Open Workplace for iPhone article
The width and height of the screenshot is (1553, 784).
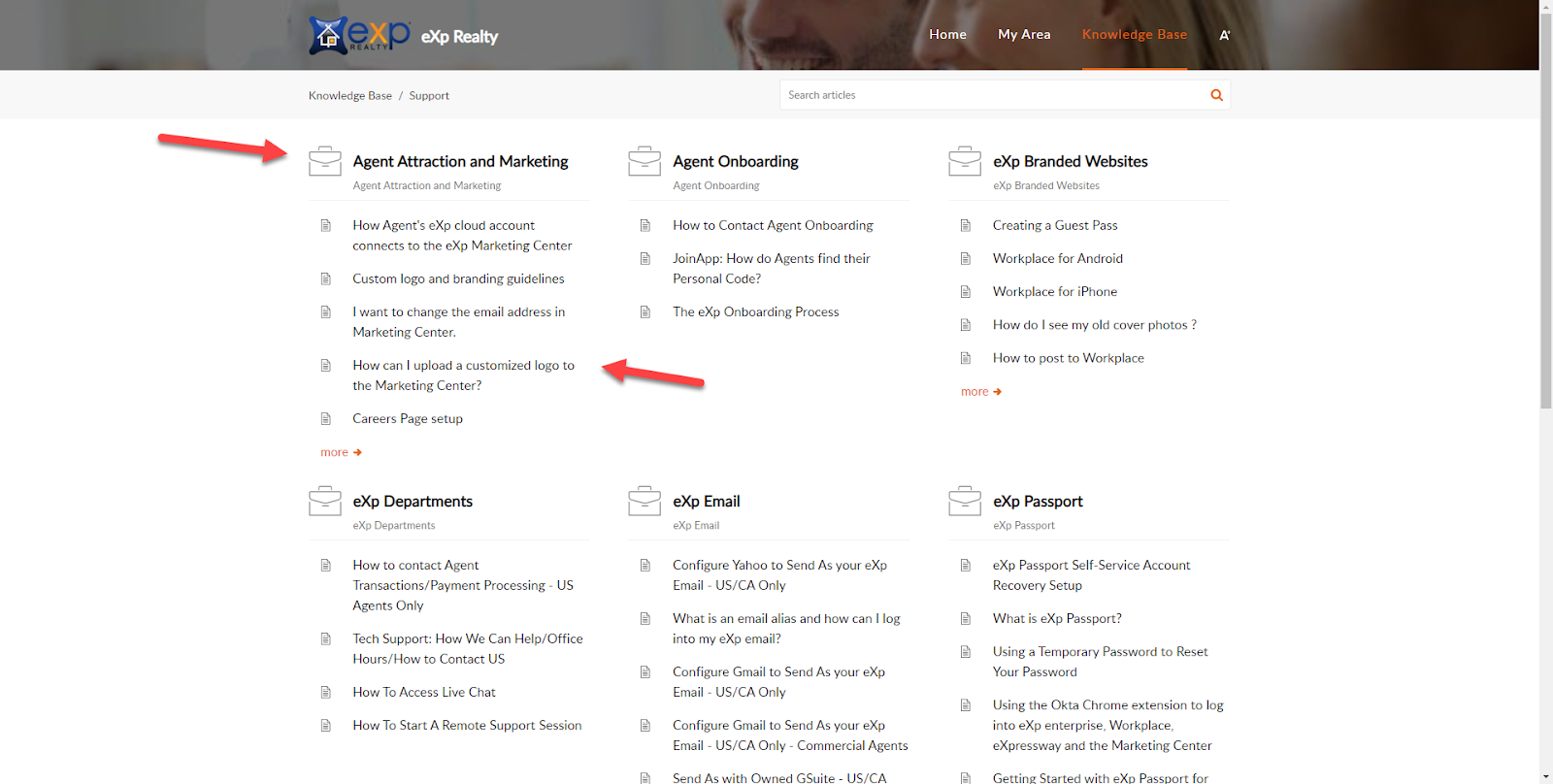[x=1055, y=291]
